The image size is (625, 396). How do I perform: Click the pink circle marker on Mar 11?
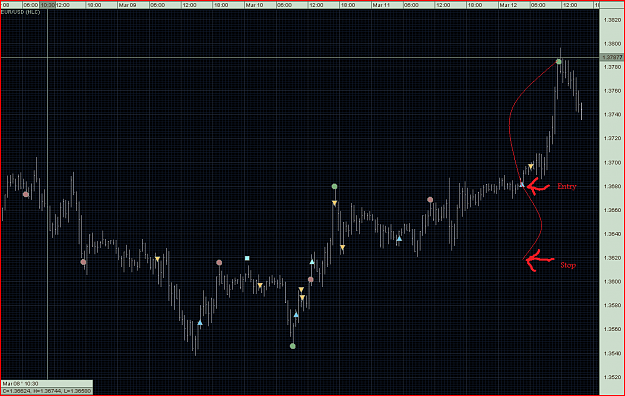pos(430,199)
